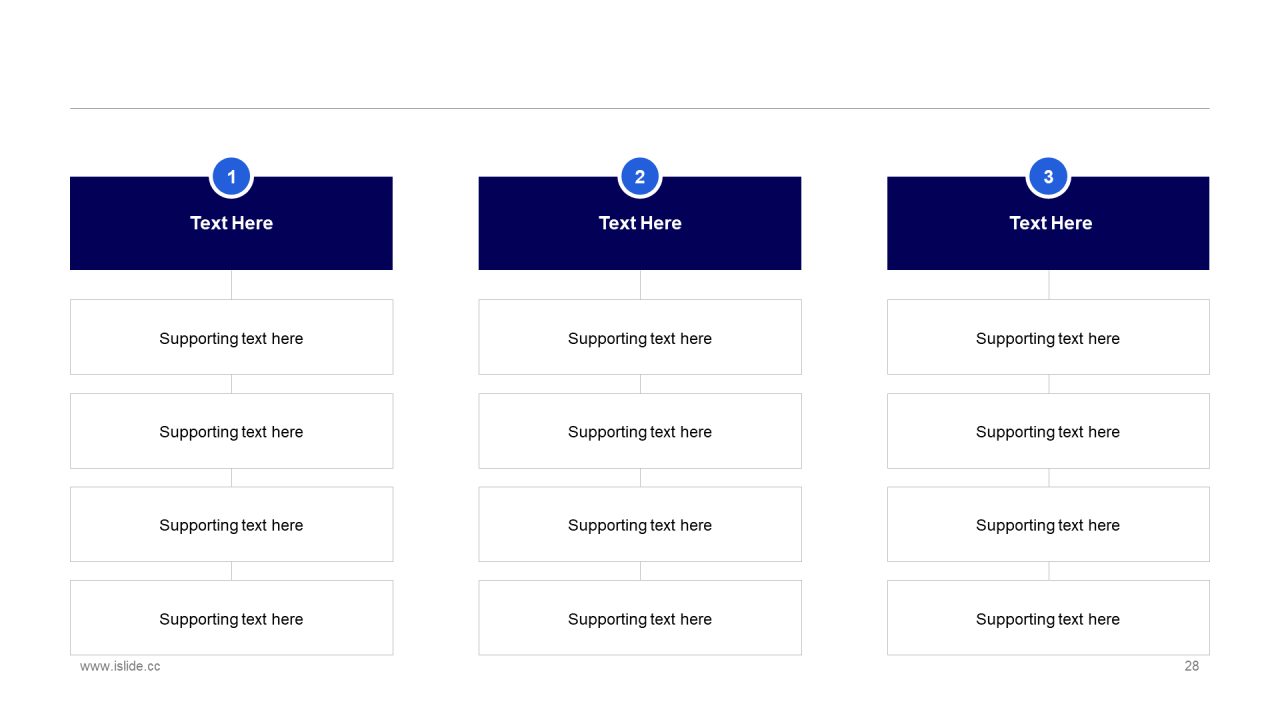The height and width of the screenshot is (720, 1280).
Task: Select third supporting text box under column 1
Action: click(x=231, y=524)
